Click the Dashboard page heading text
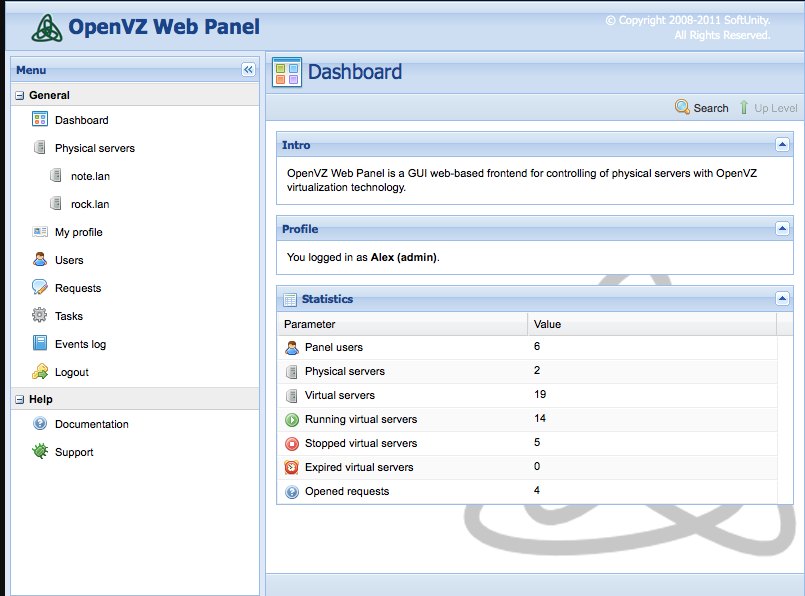This screenshot has height=596, width=805. point(355,72)
